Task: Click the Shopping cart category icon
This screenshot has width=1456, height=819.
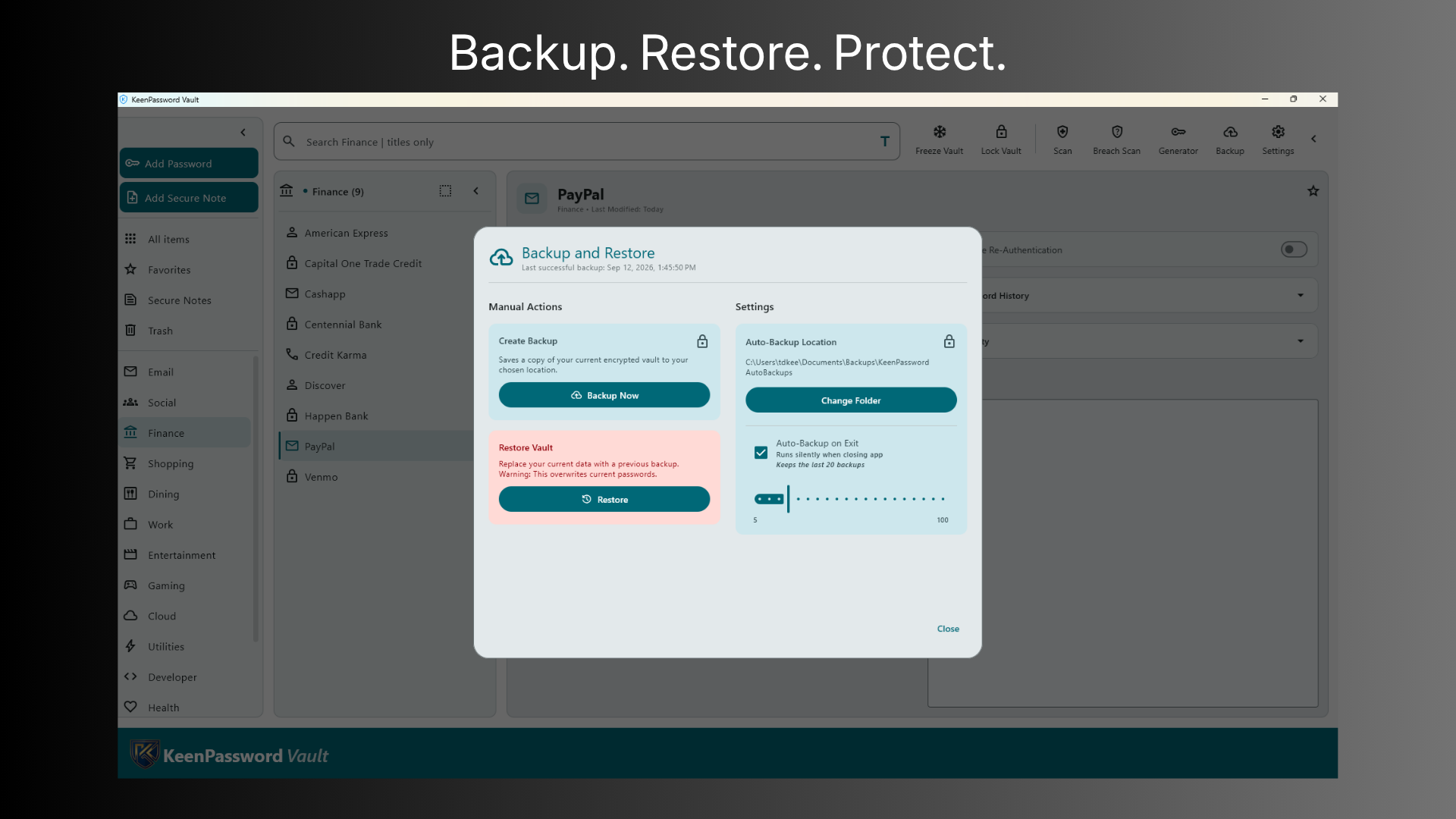Action: 130,463
